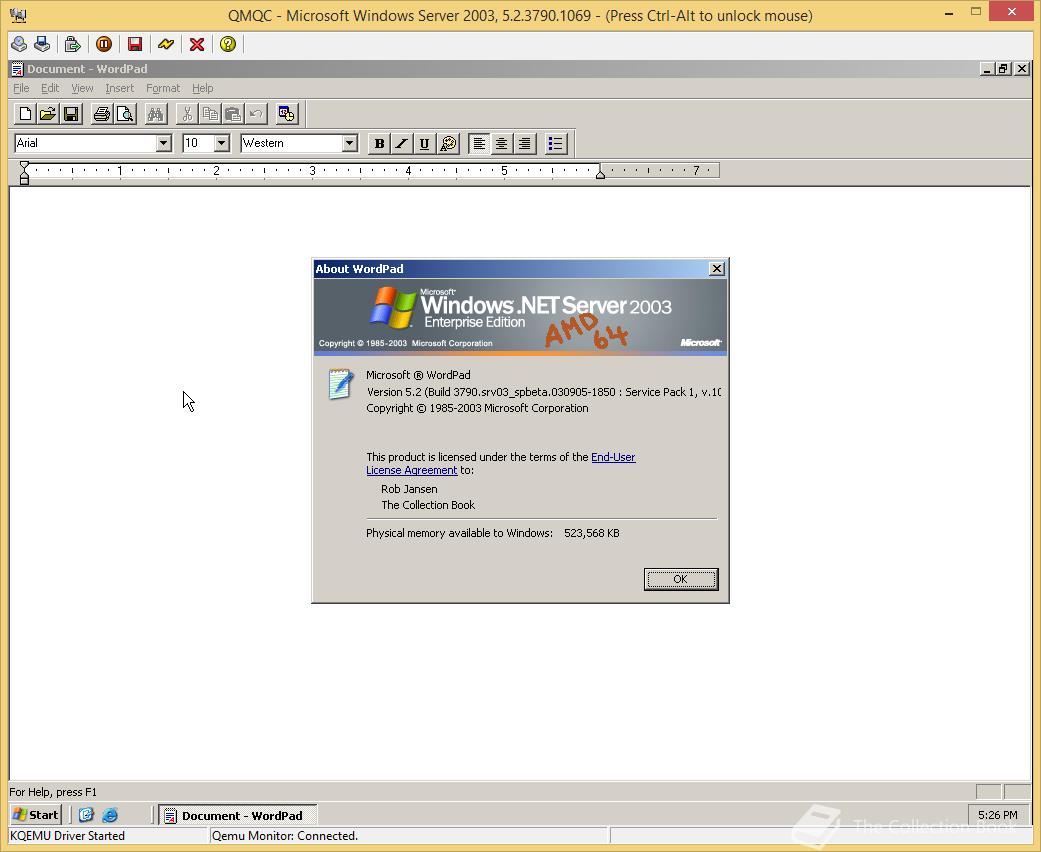1041x852 pixels.
Task: Click Document - WordPad taskbar button
Action: pyautogui.click(x=238, y=815)
